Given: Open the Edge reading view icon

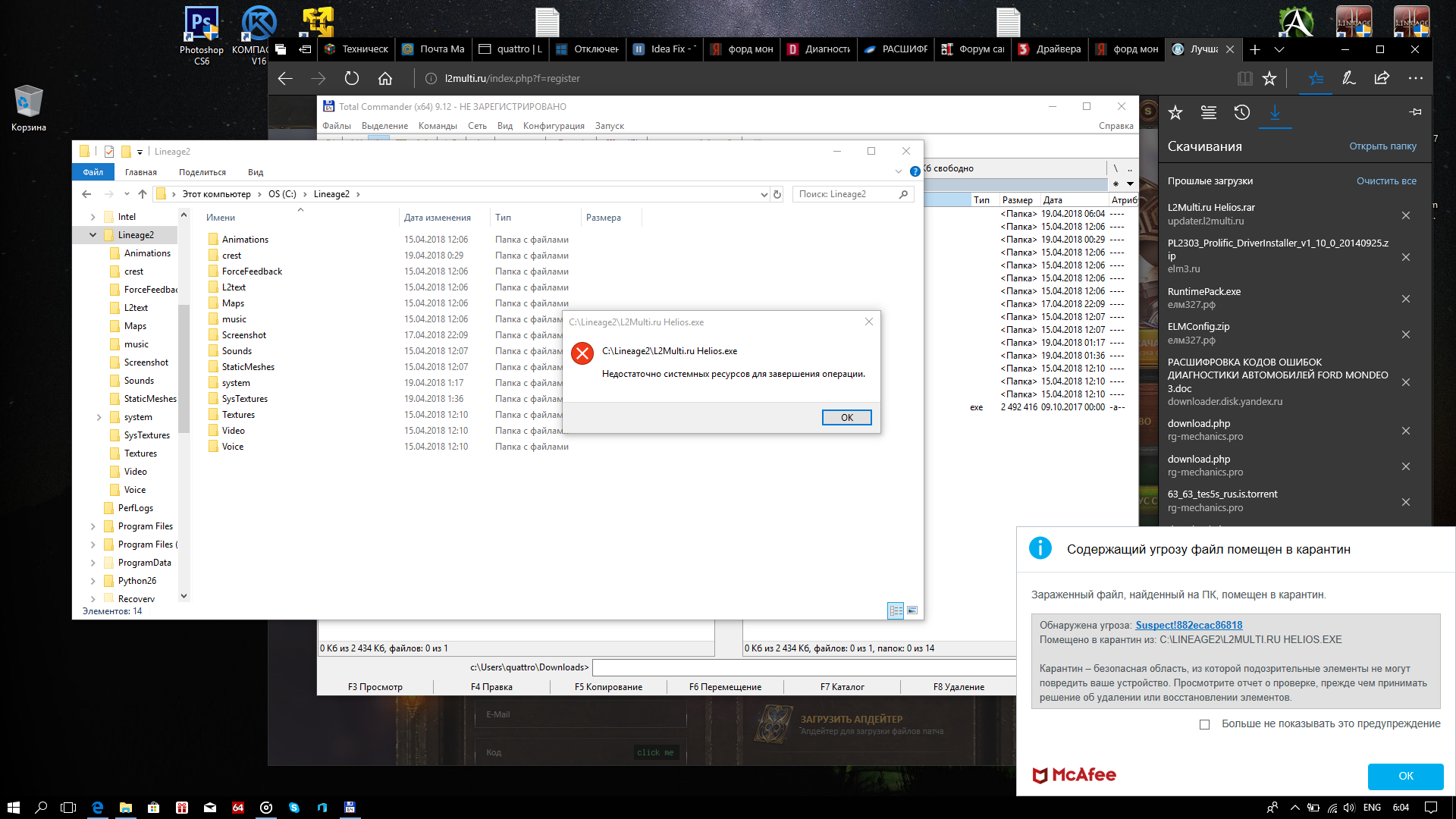Looking at the screenshot, I should (1244, 78).
